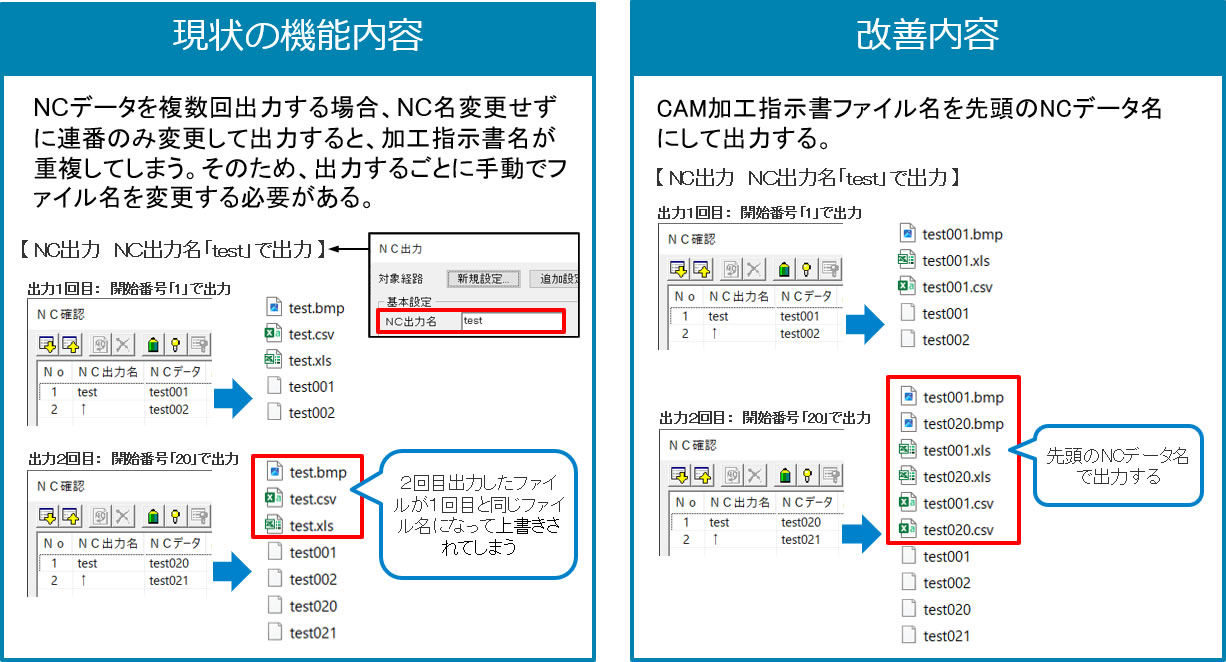The image size is (1226, 662).
Task: Click NC出力名 column header in 改善内容 出力1回目 table
Action: [x=738, y=296]
